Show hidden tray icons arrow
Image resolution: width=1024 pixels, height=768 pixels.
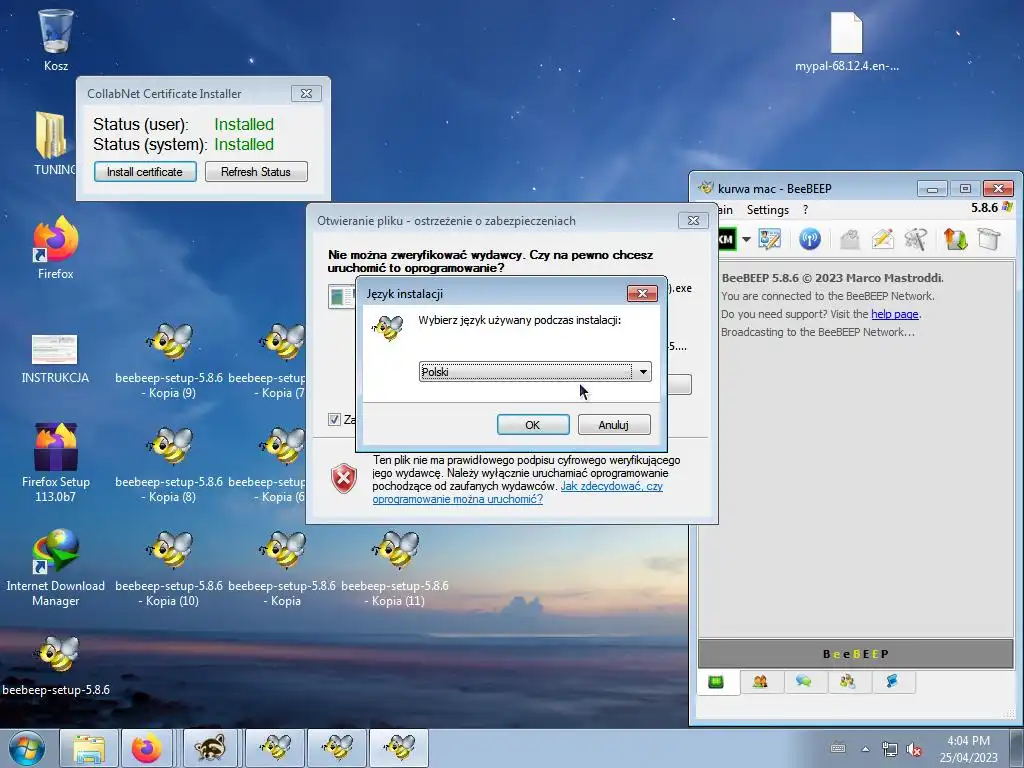click(865, 749)
